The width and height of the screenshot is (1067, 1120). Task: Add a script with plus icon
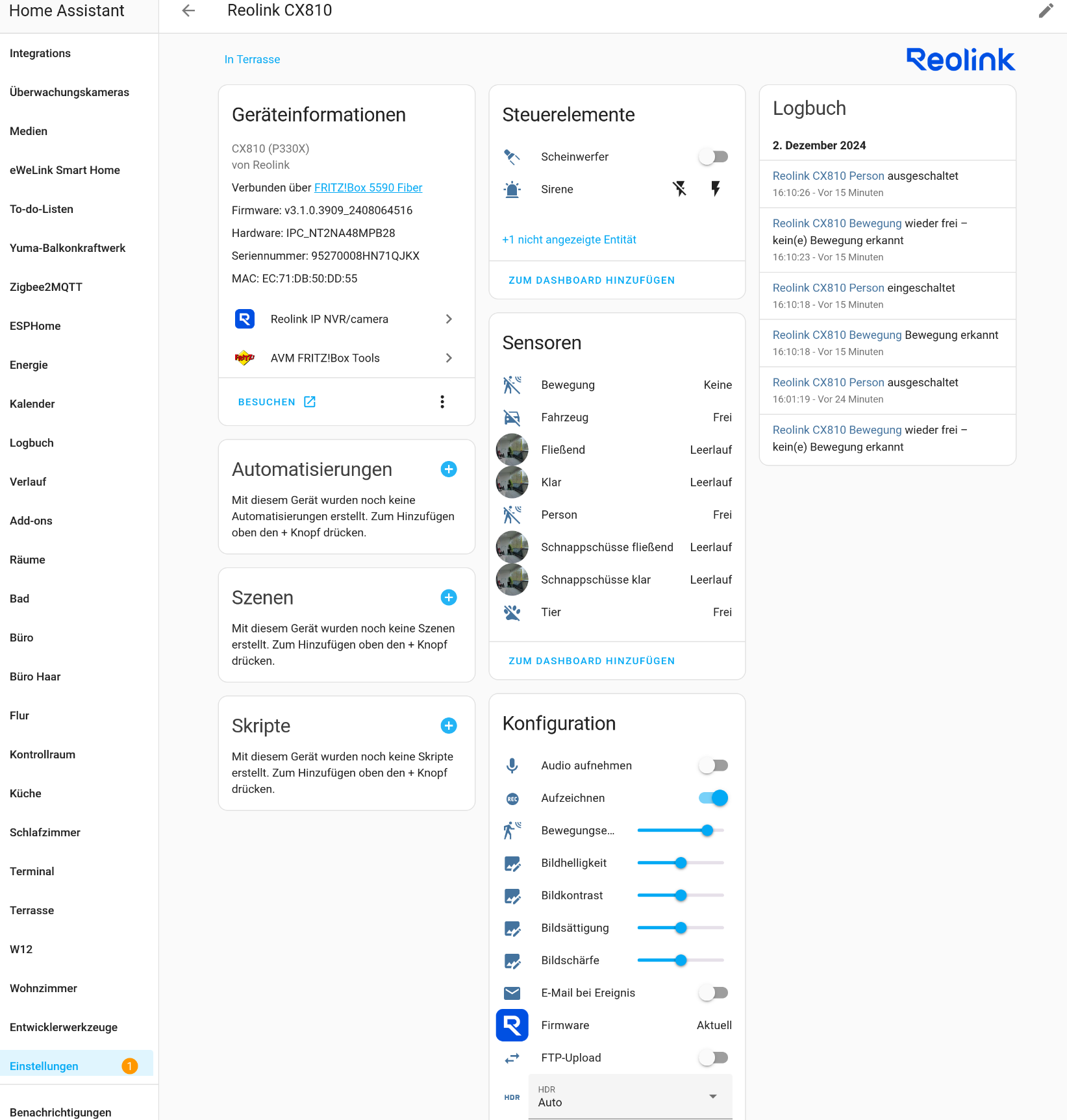tap(449, 726)
